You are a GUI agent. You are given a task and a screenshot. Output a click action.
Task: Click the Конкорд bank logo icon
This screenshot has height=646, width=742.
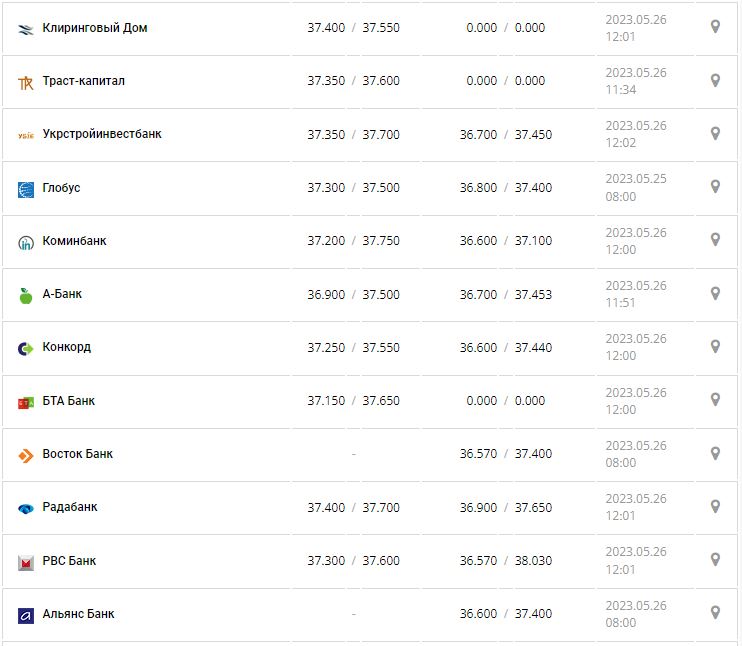[x=26, y=348]
